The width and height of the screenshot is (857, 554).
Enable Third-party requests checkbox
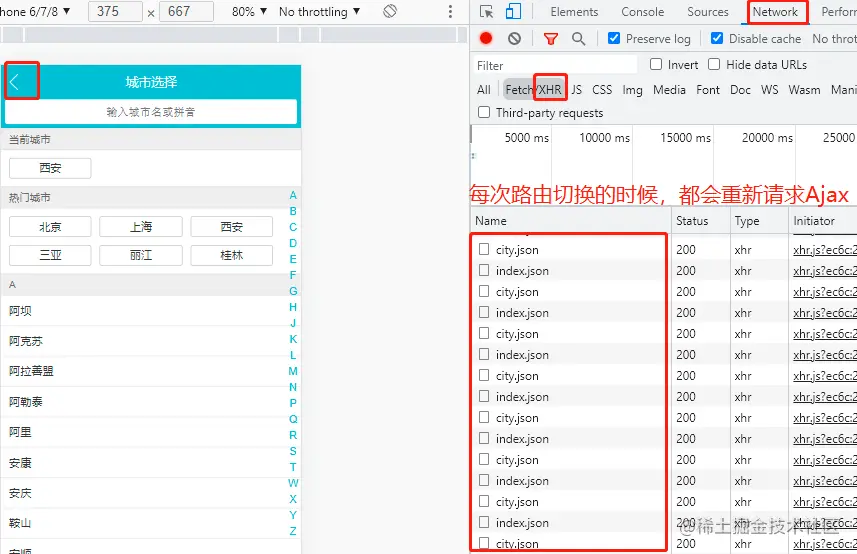point(484,112)
